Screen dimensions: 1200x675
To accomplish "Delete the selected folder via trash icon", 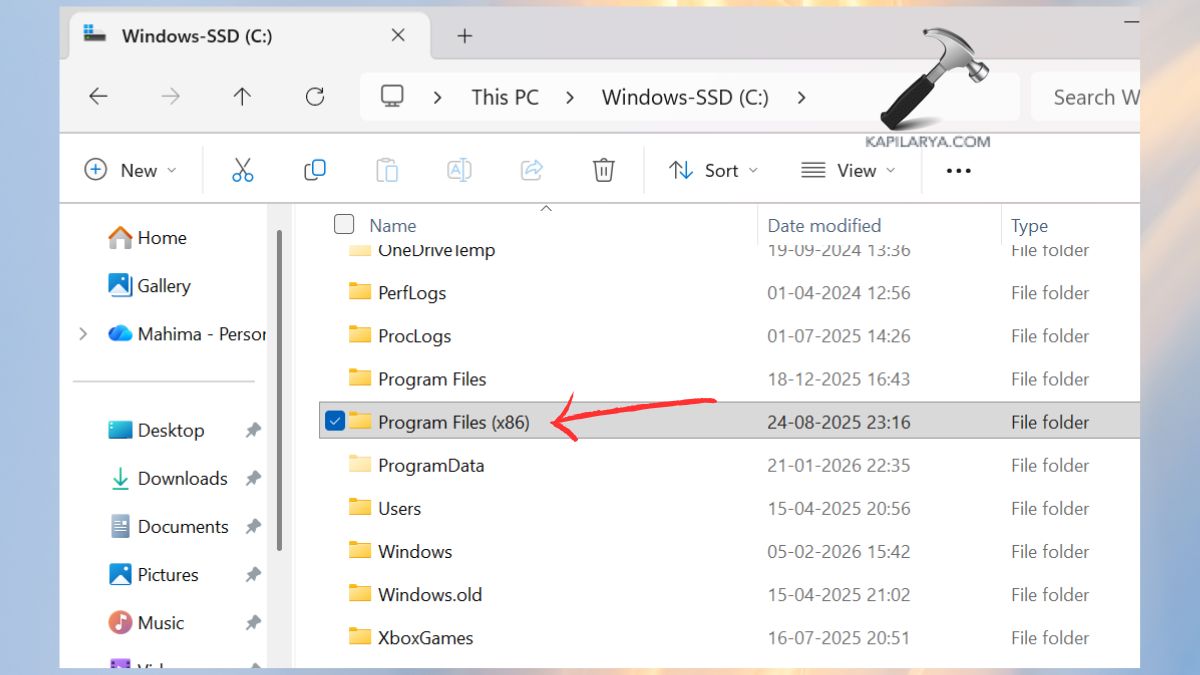I will 603,170.
